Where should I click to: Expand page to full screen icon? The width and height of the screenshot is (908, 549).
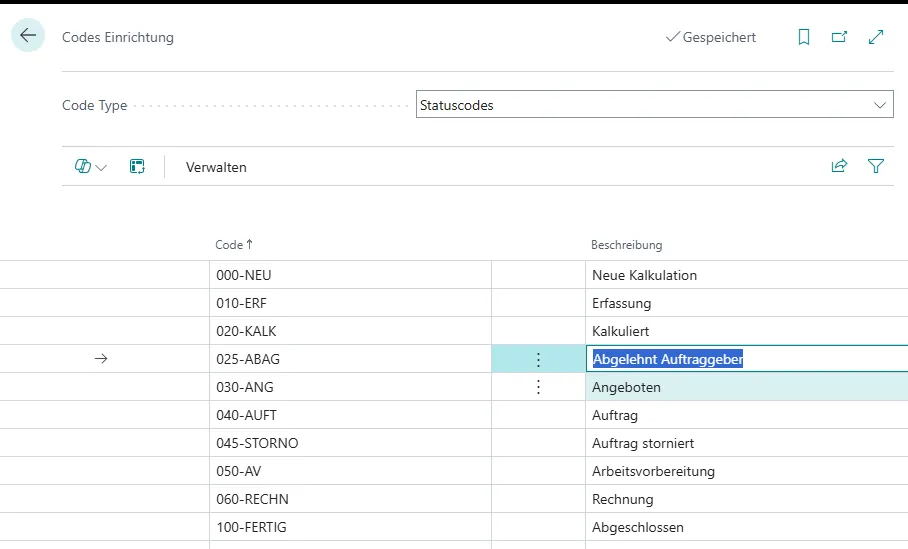[x=876, y=37]
